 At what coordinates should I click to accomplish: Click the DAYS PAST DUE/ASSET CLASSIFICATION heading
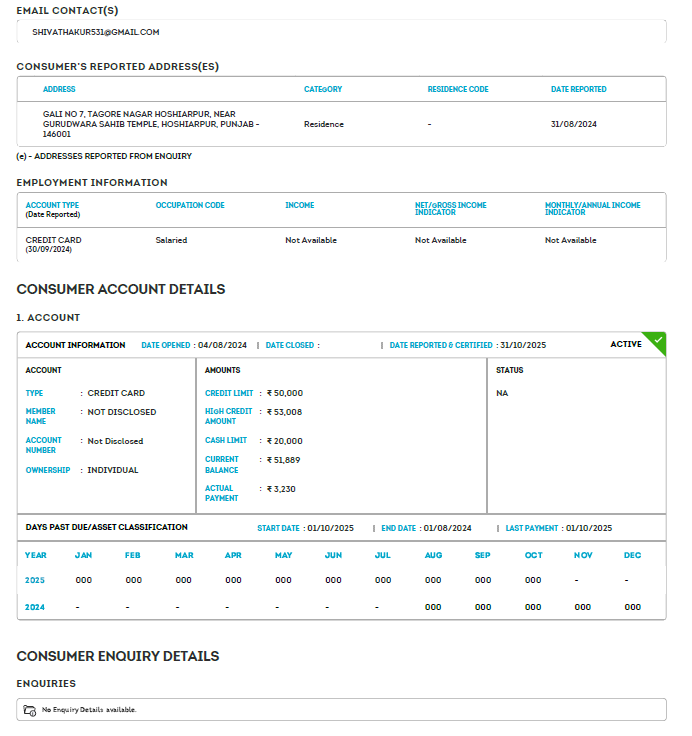106,527
